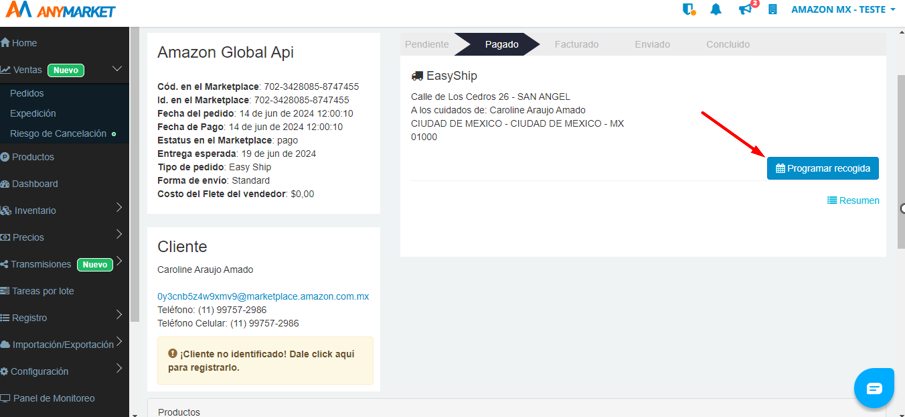
Task: Open the Resumen link
Action: (853, 200)
